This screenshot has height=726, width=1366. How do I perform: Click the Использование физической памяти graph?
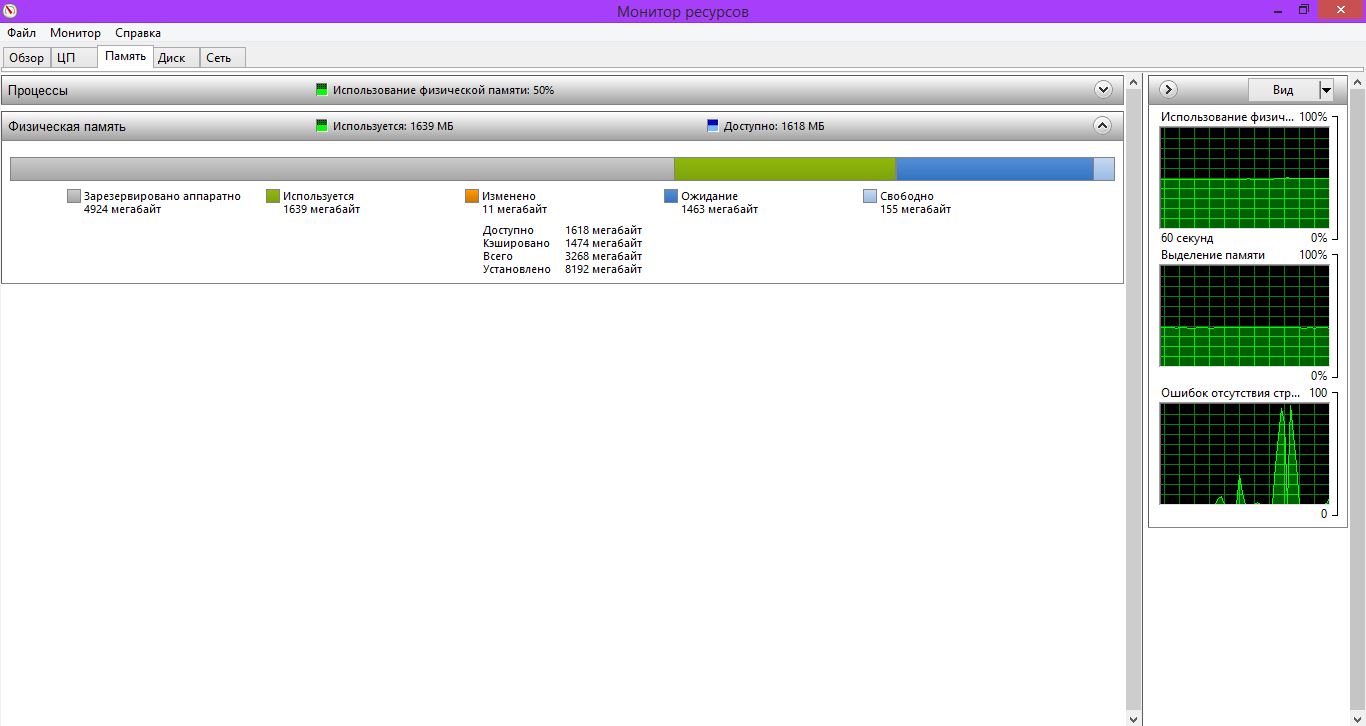[x=1244, y=177]
